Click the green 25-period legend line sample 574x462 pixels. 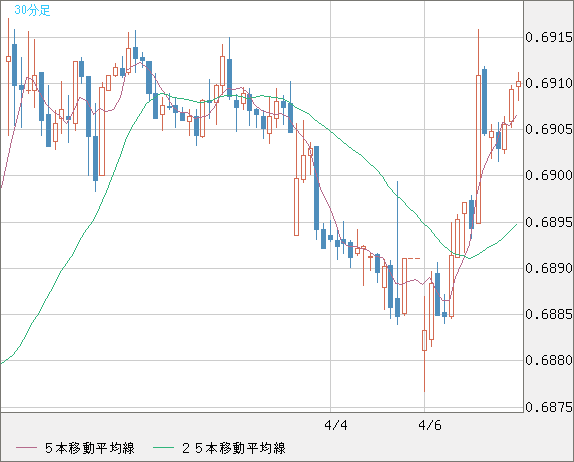click(163, 448)
